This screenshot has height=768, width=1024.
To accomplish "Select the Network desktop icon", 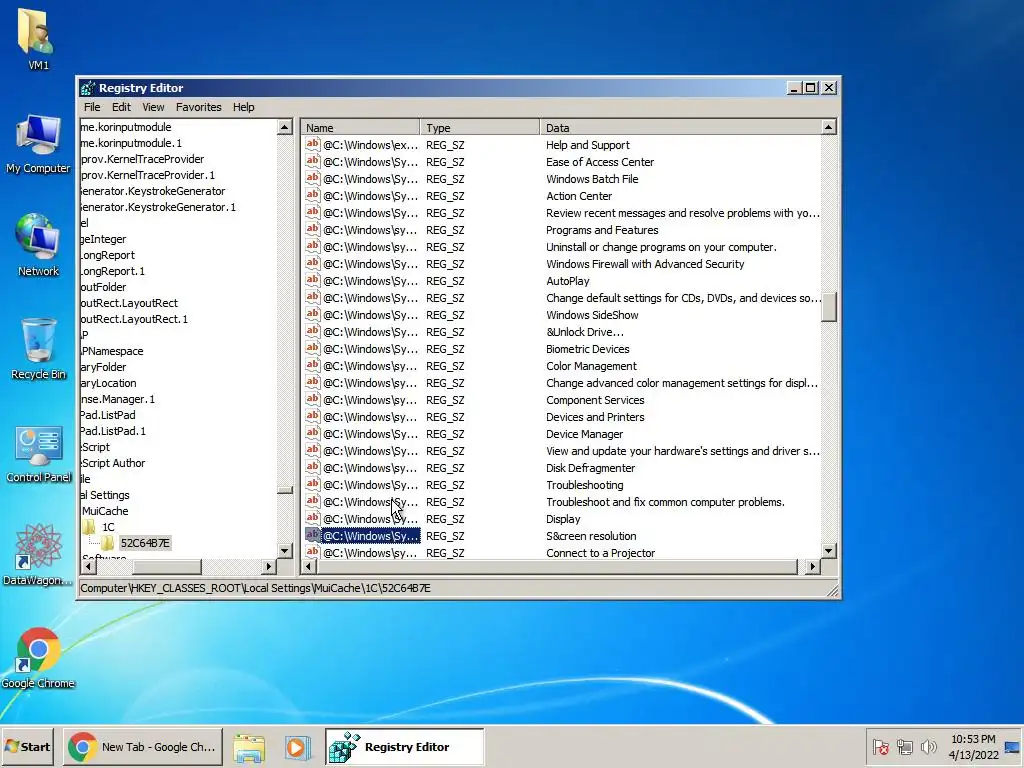I will pyautogui.click(x=38, y=236).
